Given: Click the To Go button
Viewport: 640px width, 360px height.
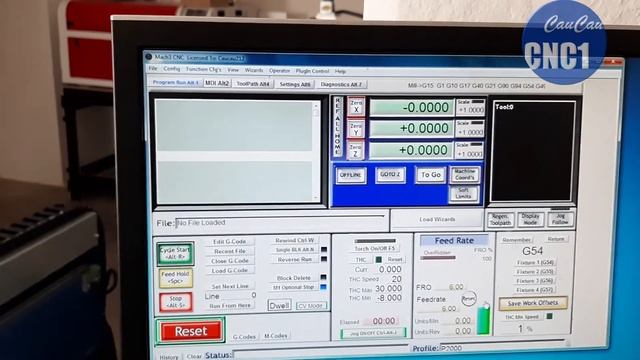Looking at the screenshot, I should pos(431,175).
